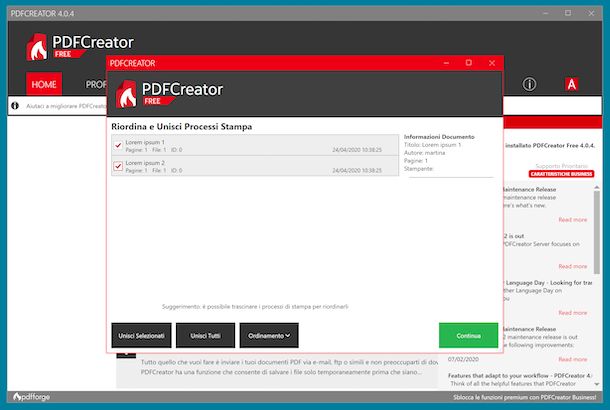Open Read more link under Language Day news

click(573, 313)
